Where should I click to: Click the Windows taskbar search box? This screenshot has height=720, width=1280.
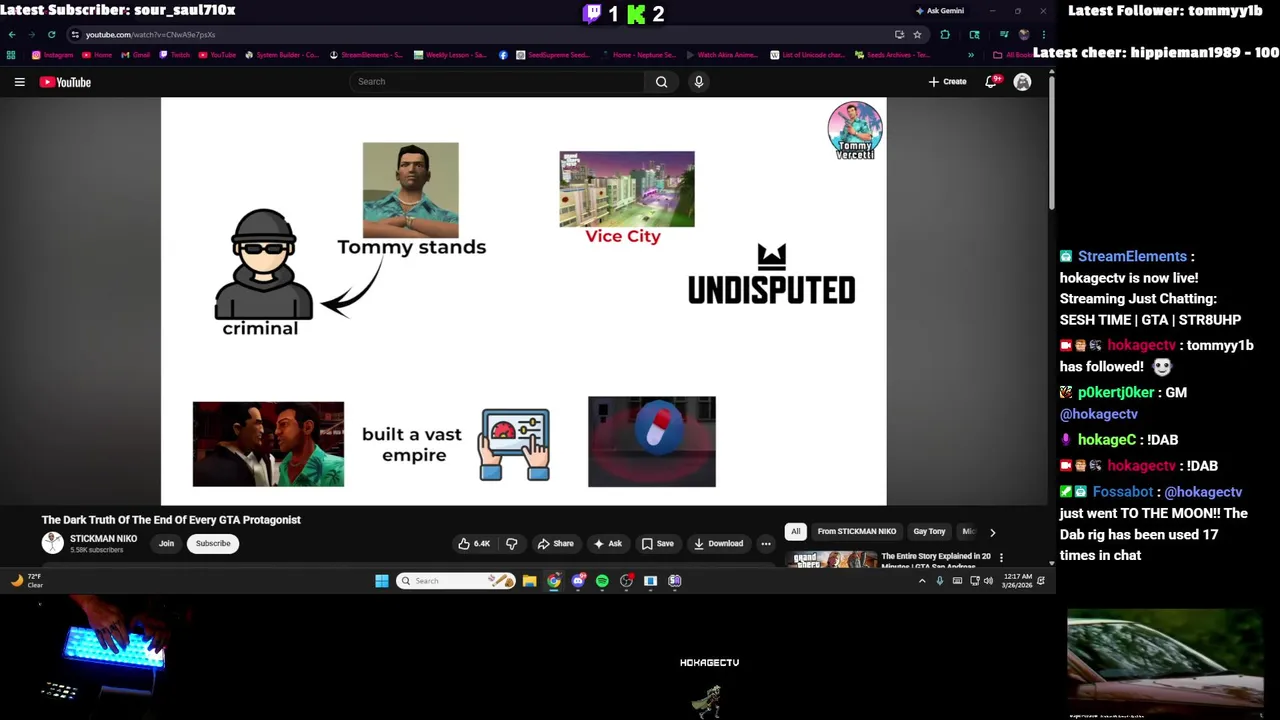point(456,581)
